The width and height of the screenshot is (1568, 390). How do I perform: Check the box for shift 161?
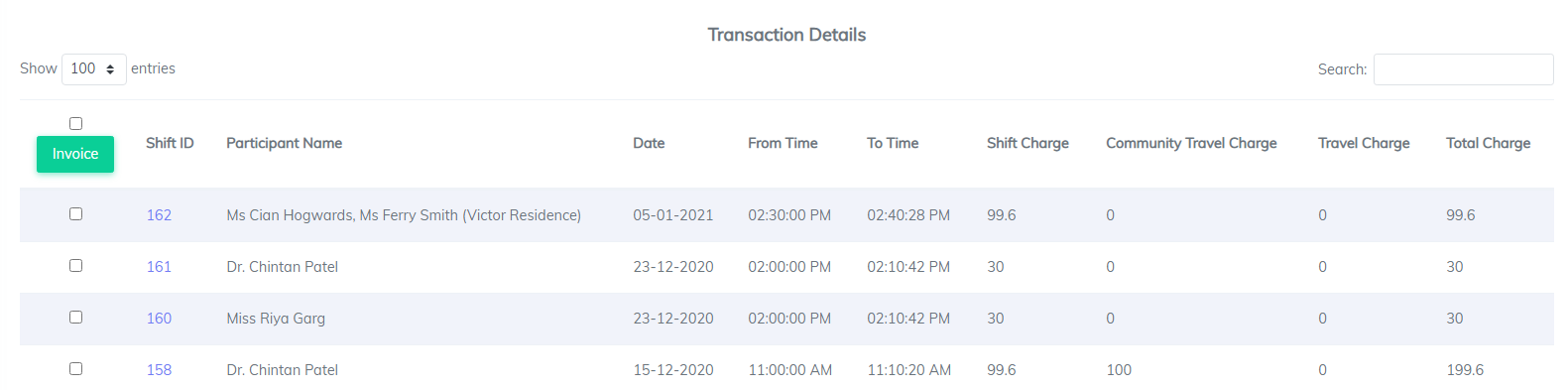point(75,265)
